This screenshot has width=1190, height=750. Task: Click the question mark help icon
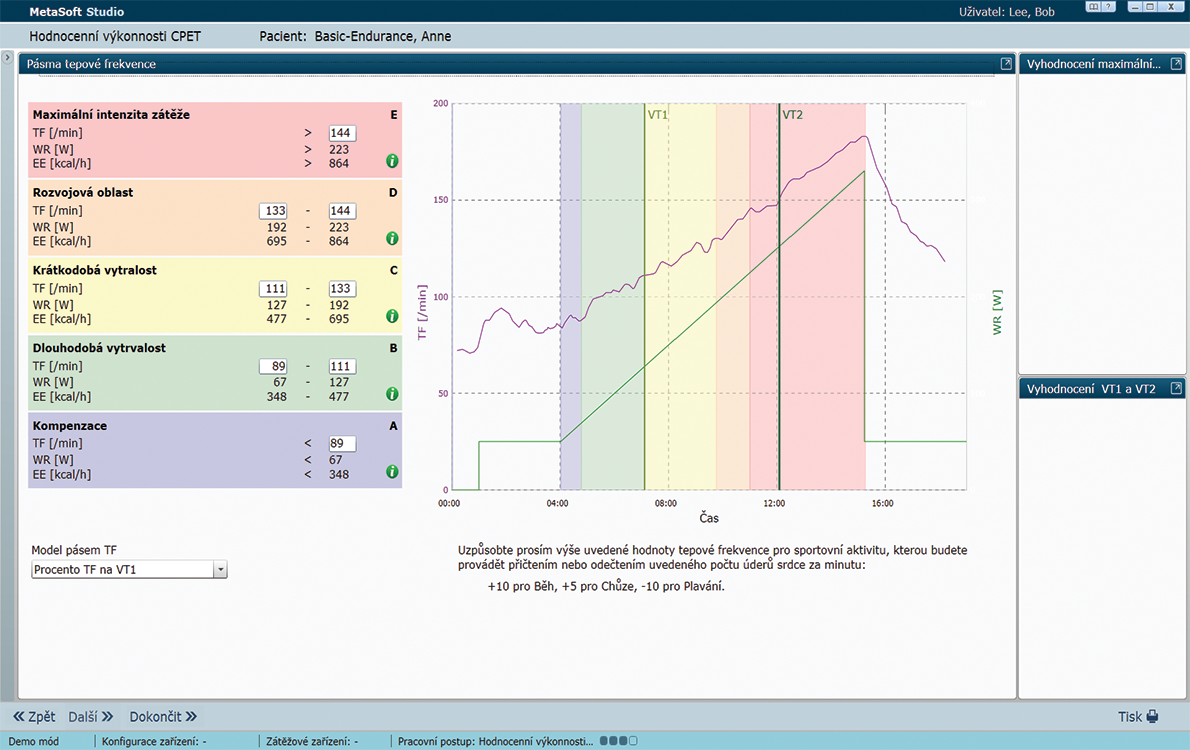coord(1109,8)
